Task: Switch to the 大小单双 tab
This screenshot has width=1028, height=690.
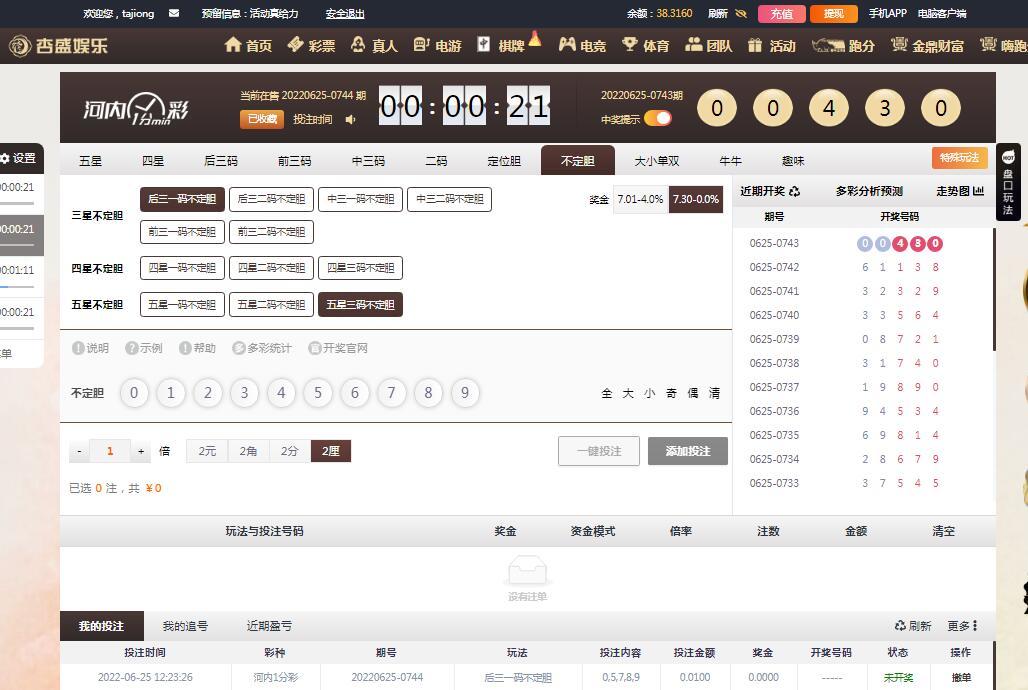Action: [656, 161]
